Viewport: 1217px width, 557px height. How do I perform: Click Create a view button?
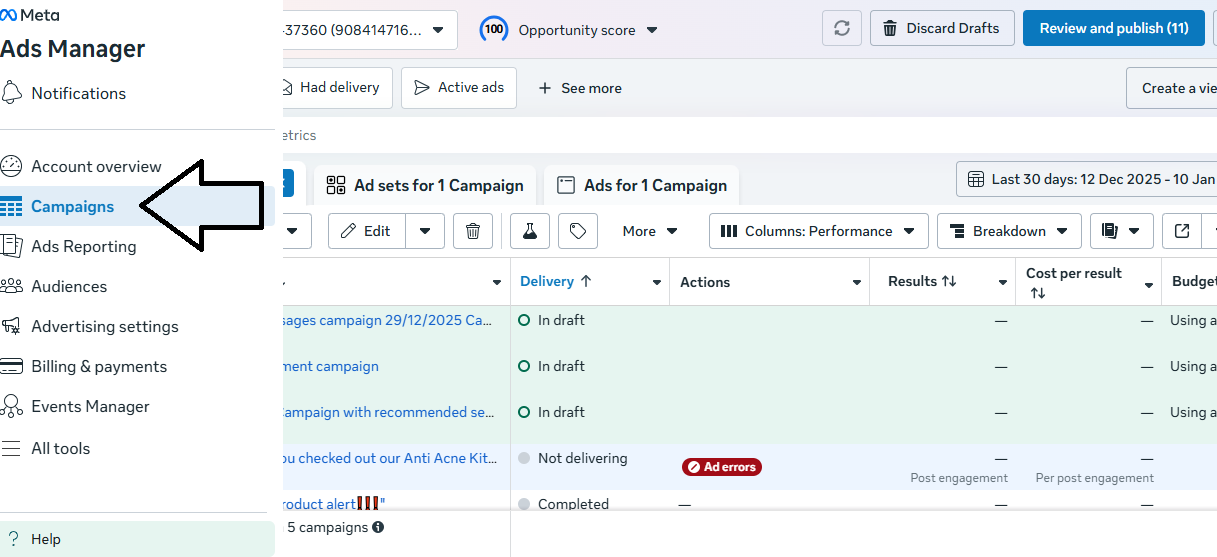(1172, 88)
